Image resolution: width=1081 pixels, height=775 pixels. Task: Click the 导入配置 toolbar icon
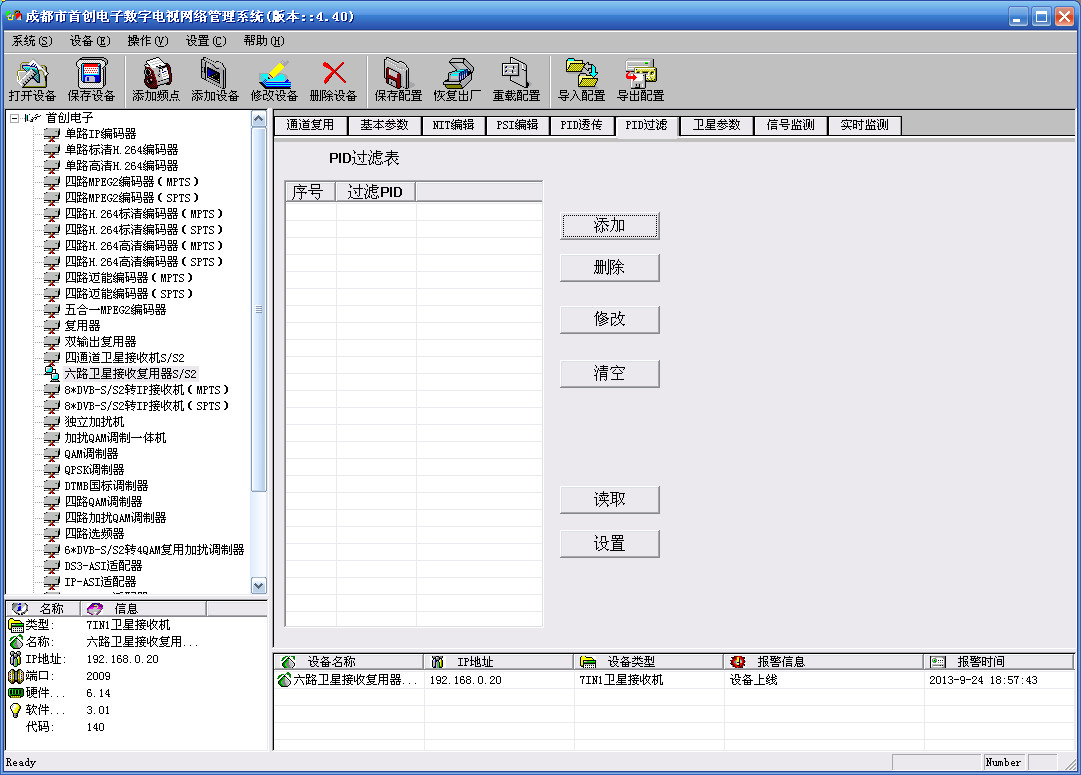(582, 73)
